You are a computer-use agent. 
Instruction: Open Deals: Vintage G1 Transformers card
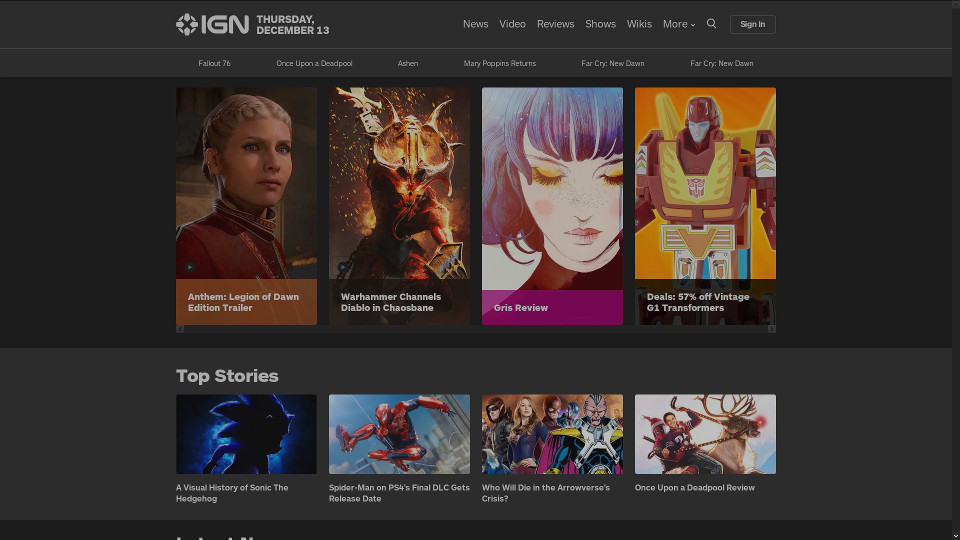[x=705, y=206]
